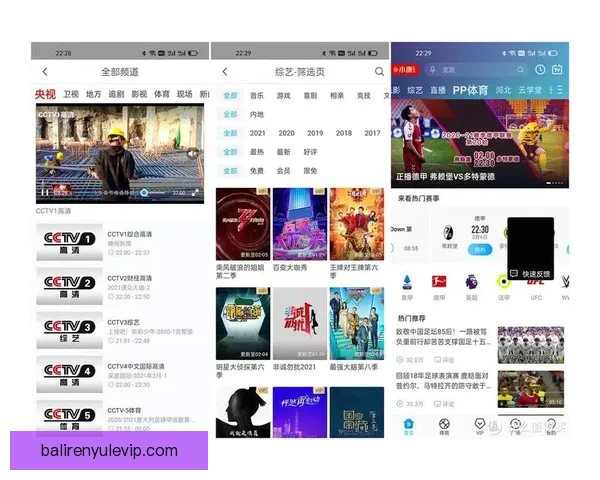
Task: Open the 弗赖堡VS多特蒙德 match banner
Action: [480, 144]
